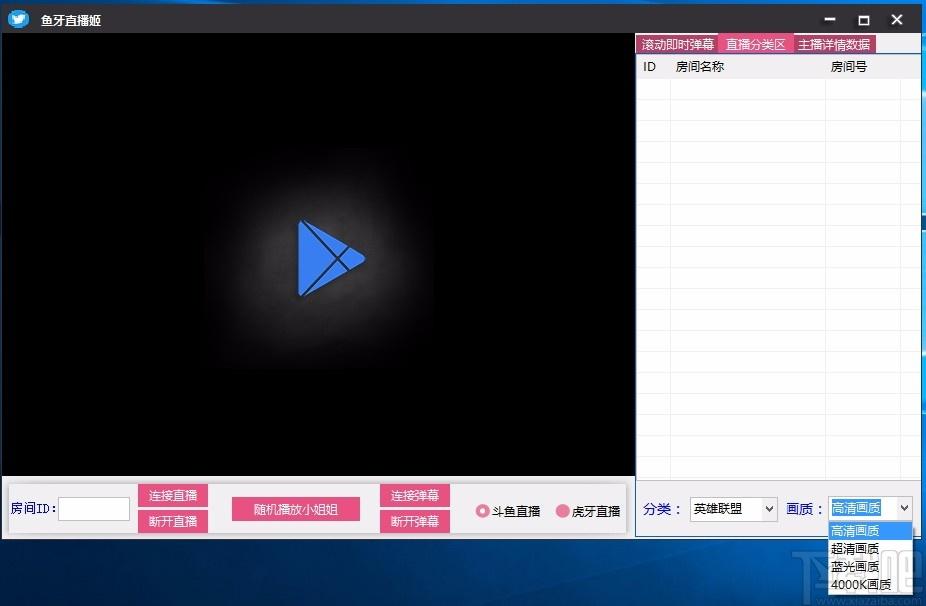The height and width of the screenshot is (606, 926).
Task: Click the 断开直播 button
Action: click(173, 522)
